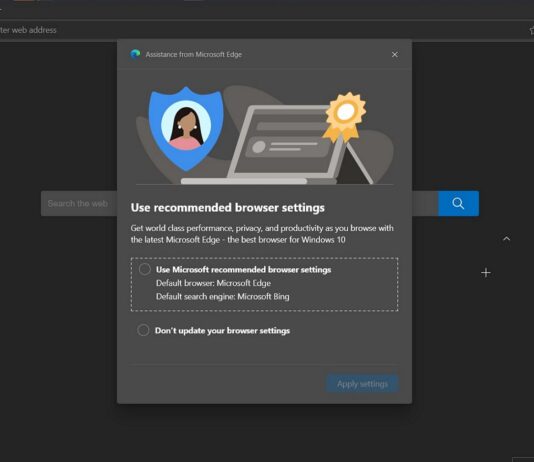Click 'Default search engine: Microsoft Bing' text
Image resolution: width=534 pixels, height=462 pixels.
(222, 296)
